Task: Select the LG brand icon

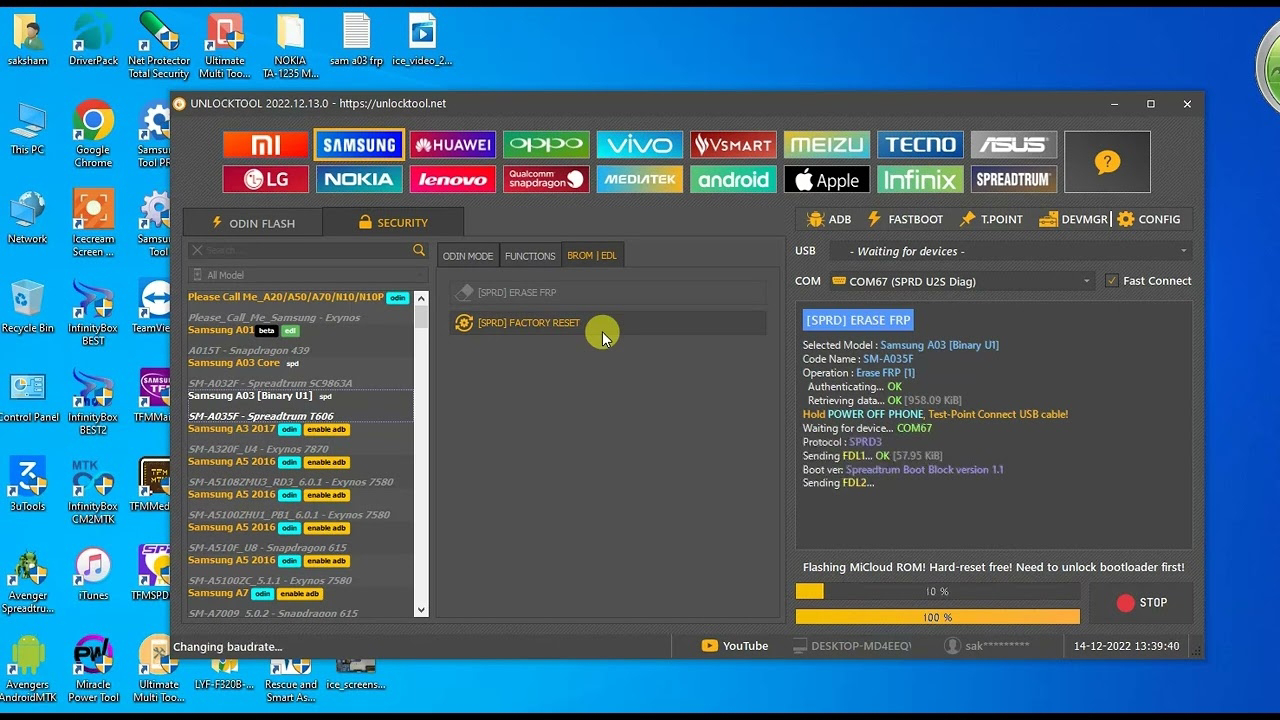Action: [x=265, y=179]
